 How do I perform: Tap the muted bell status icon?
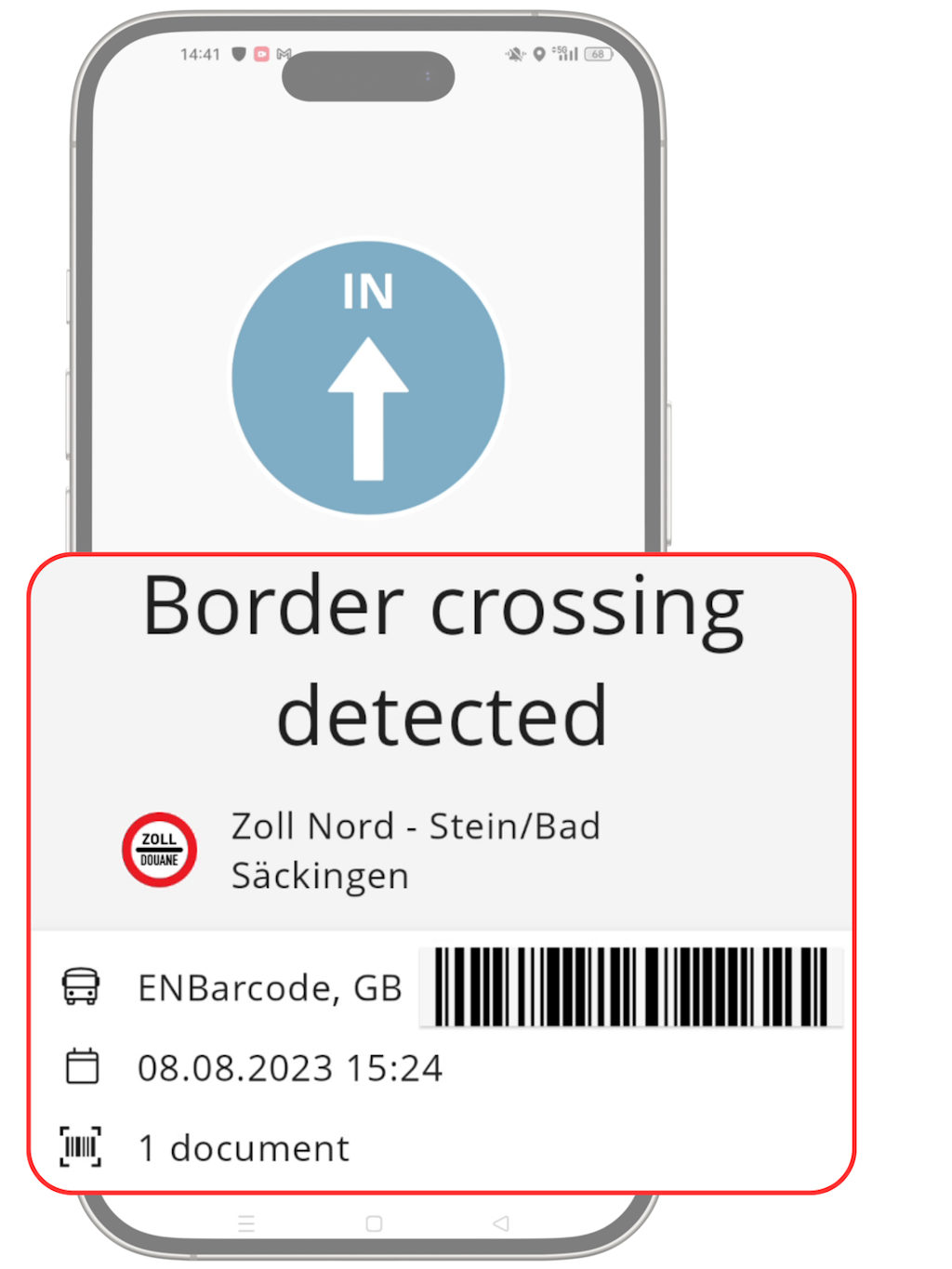[x=515, y=55]
